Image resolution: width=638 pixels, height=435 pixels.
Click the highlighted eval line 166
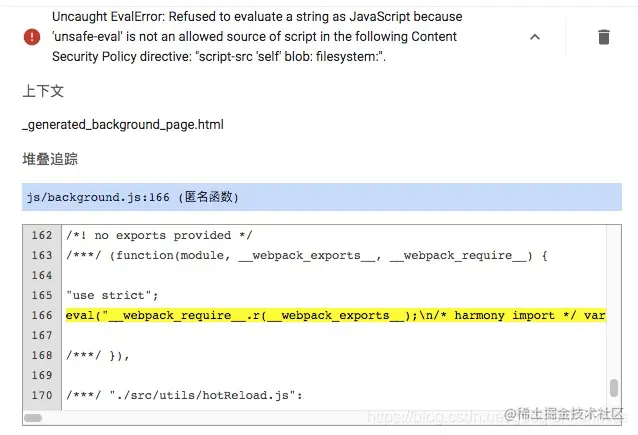335,315
